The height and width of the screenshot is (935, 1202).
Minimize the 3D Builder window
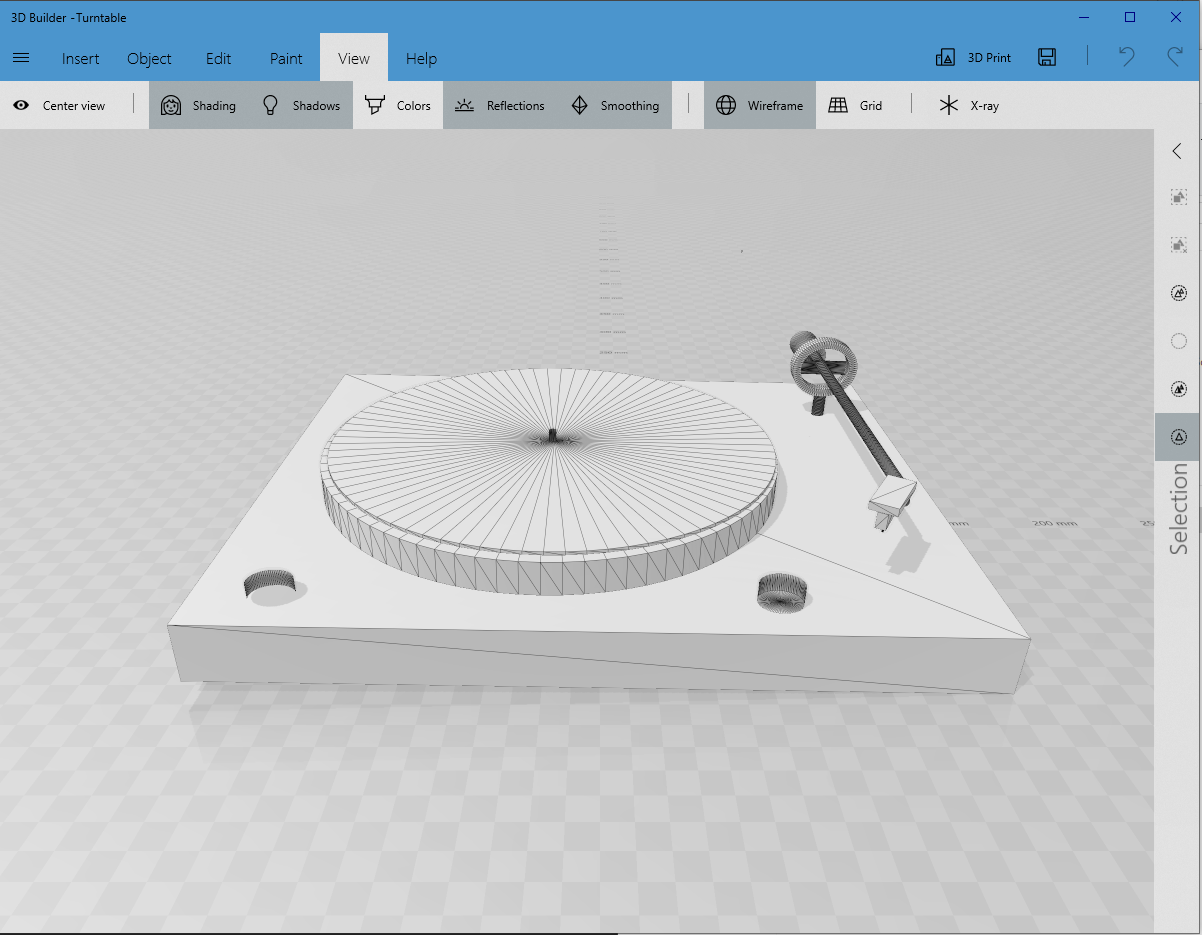coord(1084,17)
